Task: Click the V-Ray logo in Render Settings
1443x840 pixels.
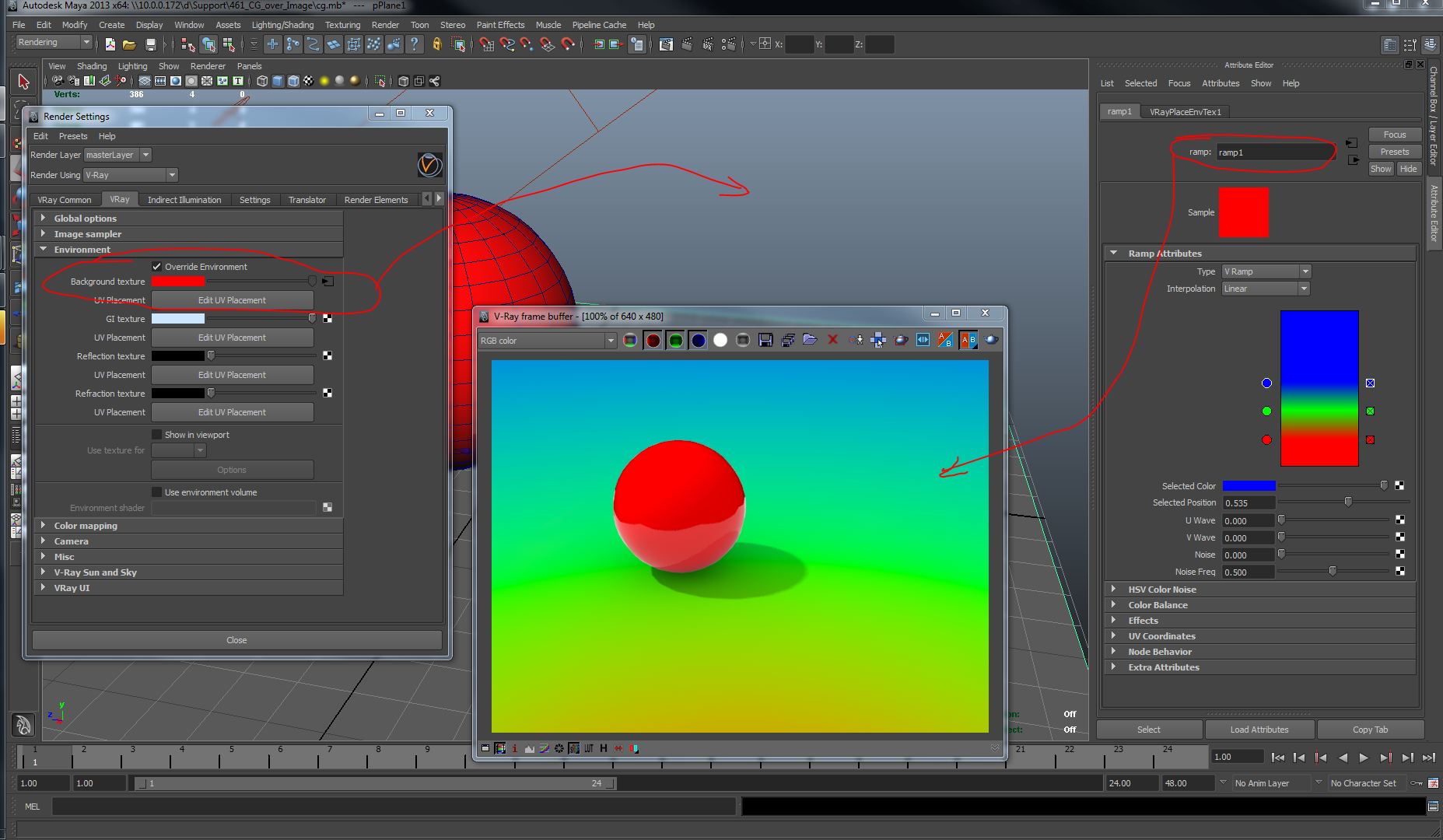Action: [429, 165]
